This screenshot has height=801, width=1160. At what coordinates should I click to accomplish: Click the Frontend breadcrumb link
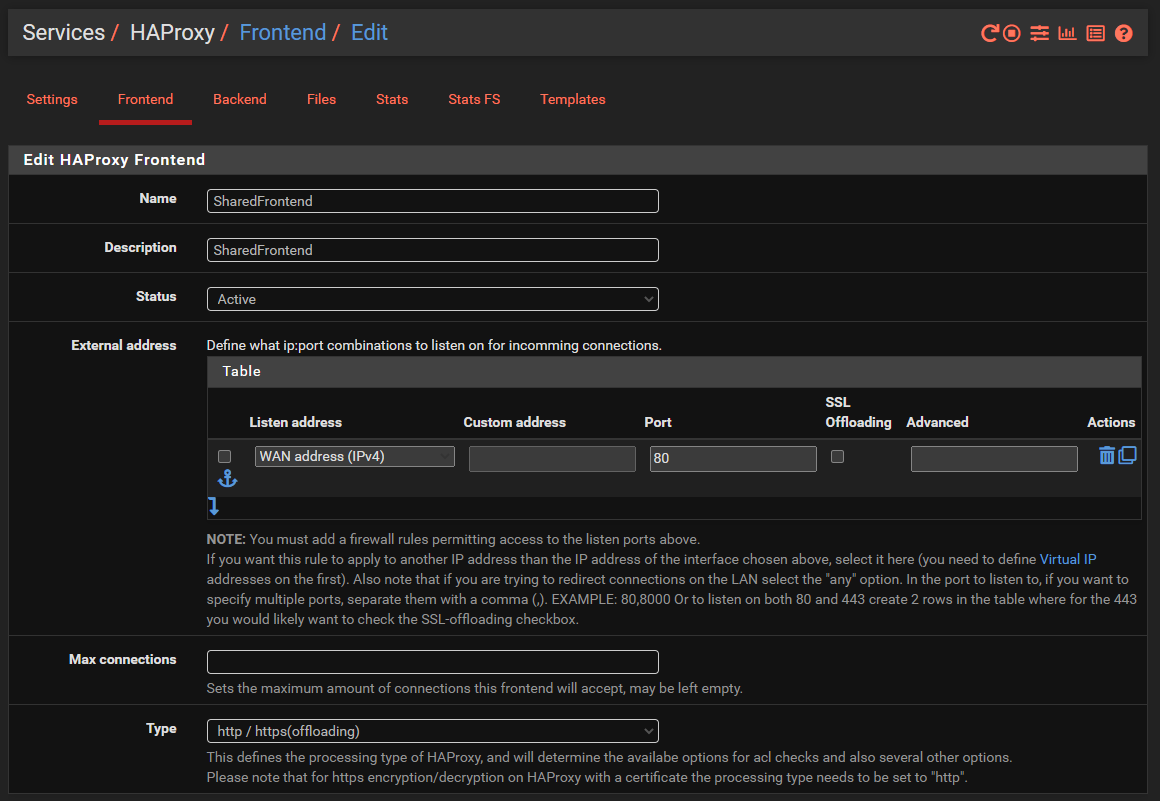(283, 33)
